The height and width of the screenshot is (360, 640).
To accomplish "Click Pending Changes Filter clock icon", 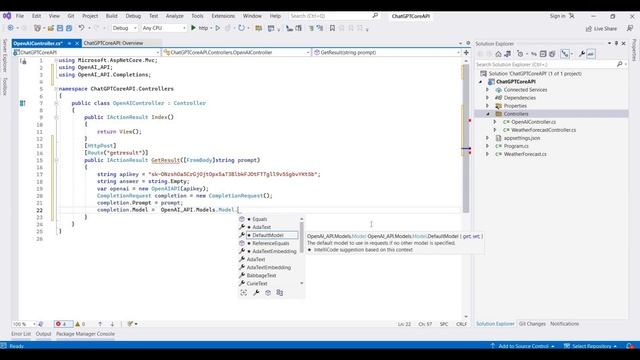I will coord(520,54).
